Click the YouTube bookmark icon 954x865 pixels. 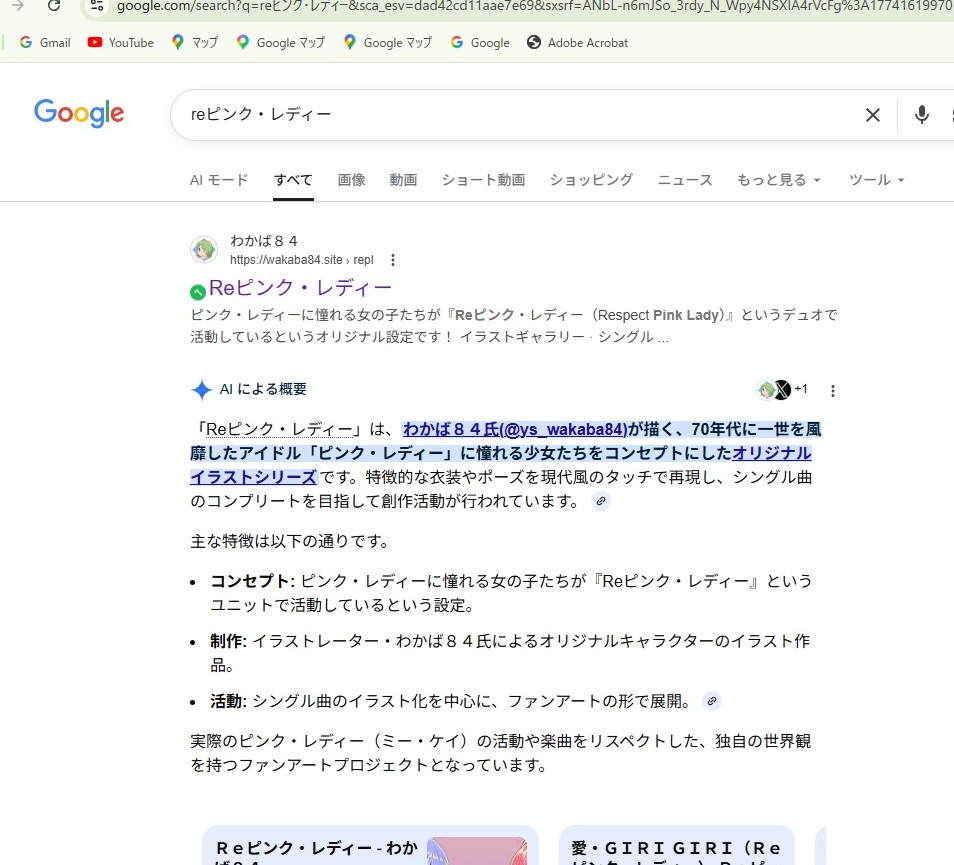(x=94, y=43)
